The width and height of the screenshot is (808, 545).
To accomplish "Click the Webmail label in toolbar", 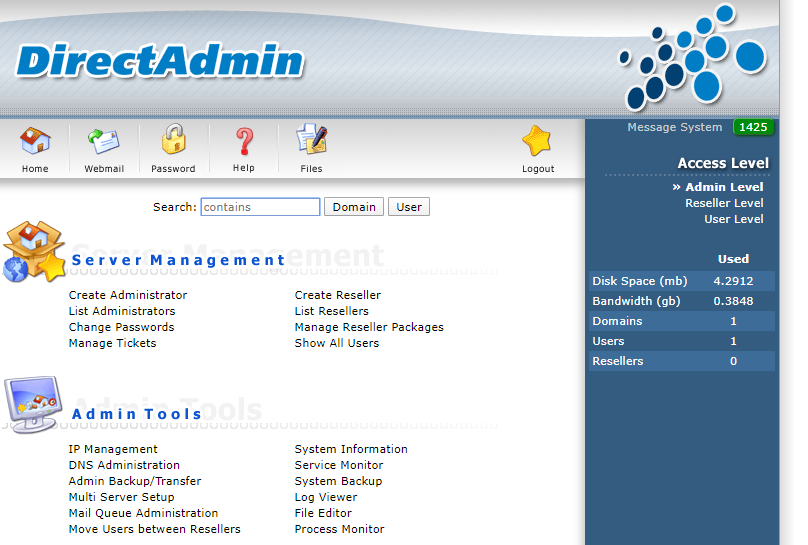I will [x=104, y=168].
